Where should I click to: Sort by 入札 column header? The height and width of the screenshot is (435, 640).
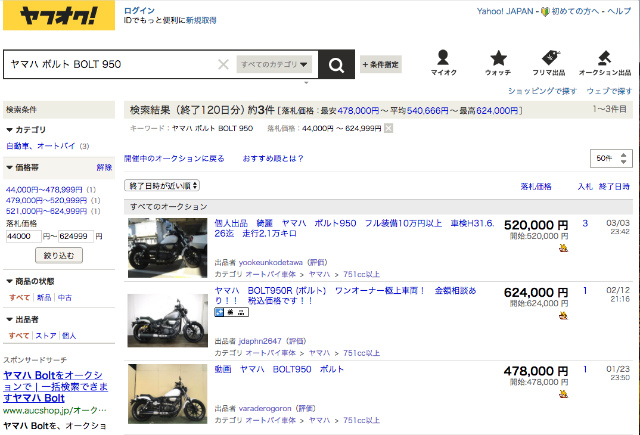585,186
